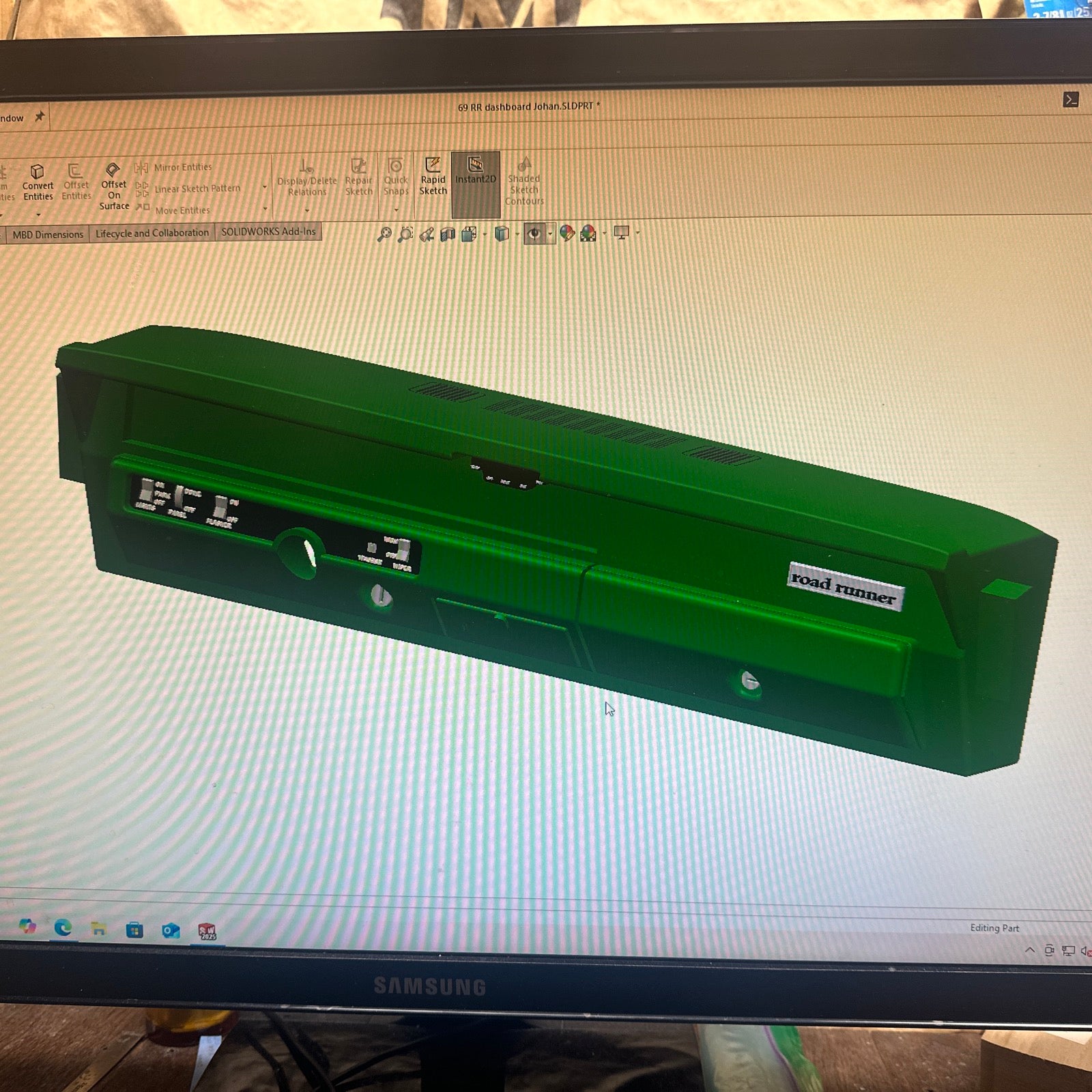Screen dimensions: 1092x1092
Task: Switch to the MBD Dimensions tab
Action: click(48, 235)
